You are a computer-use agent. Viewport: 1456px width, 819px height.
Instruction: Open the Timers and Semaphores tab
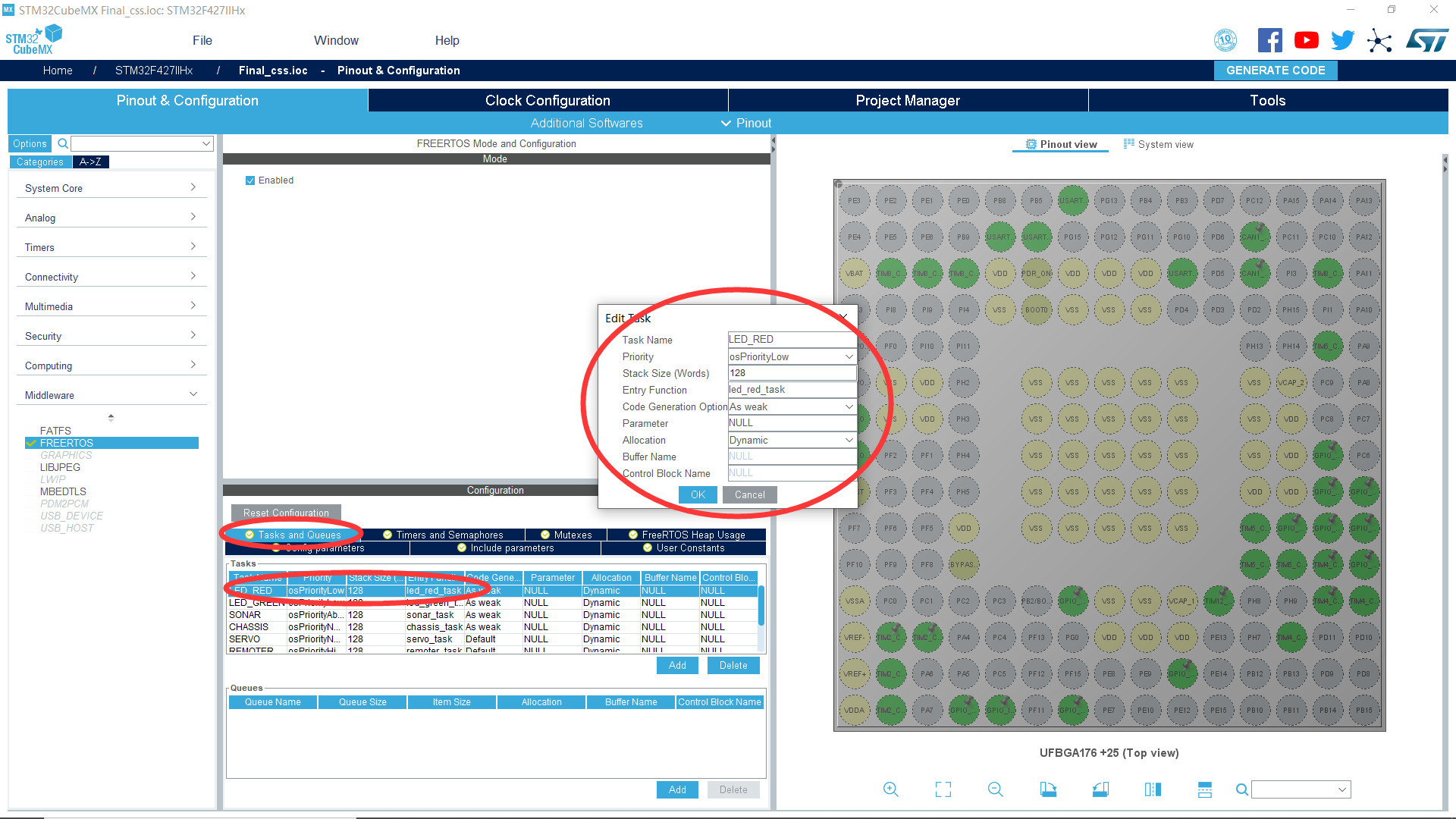[x=449, y=535]
